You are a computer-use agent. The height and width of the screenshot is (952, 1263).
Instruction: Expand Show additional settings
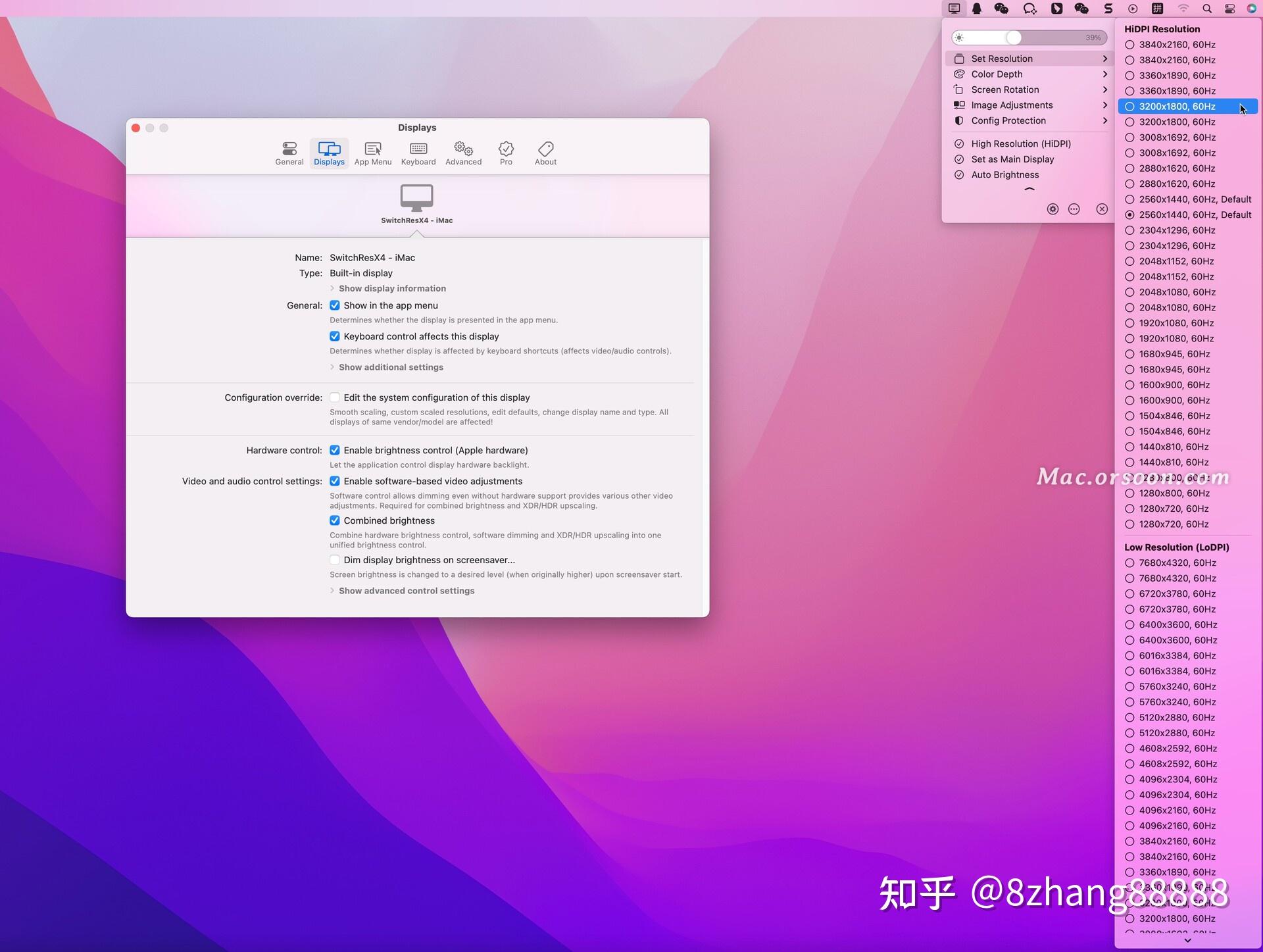[390, 366]
